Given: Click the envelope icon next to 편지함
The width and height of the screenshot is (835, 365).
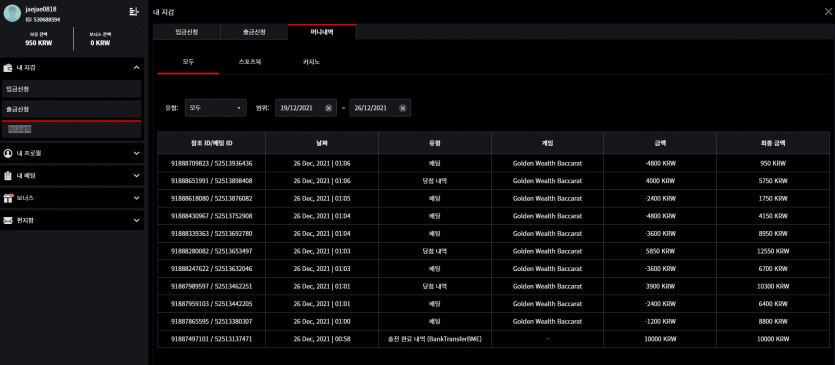Looking at the screenshot, I should point(8,220).
